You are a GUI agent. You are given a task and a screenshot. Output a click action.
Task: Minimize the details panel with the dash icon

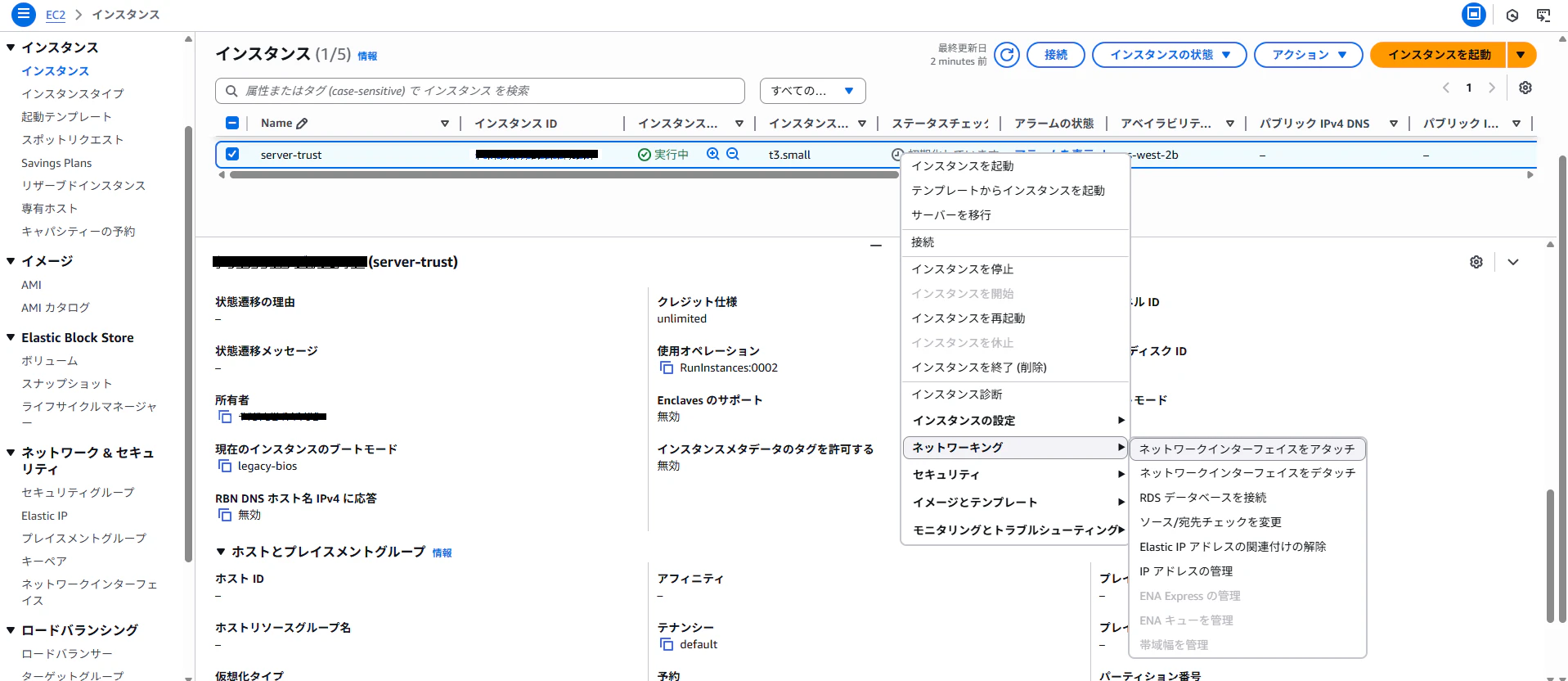(x=876, y=246)
